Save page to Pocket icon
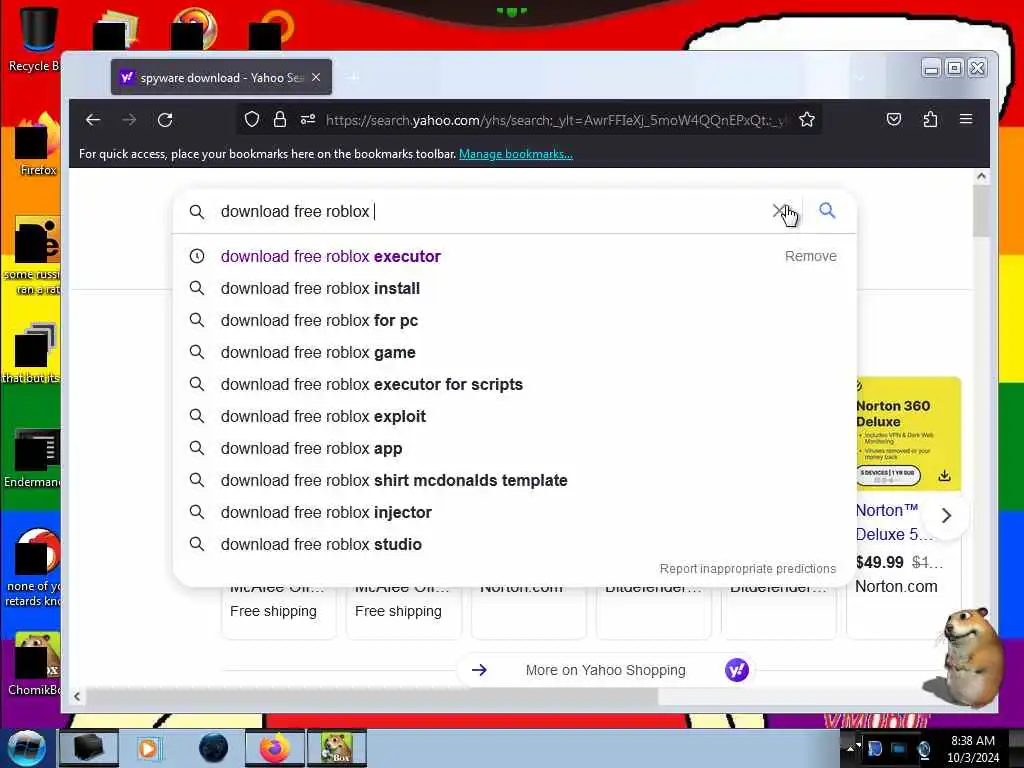This screenshot has width=1024, height=768. 893,120
